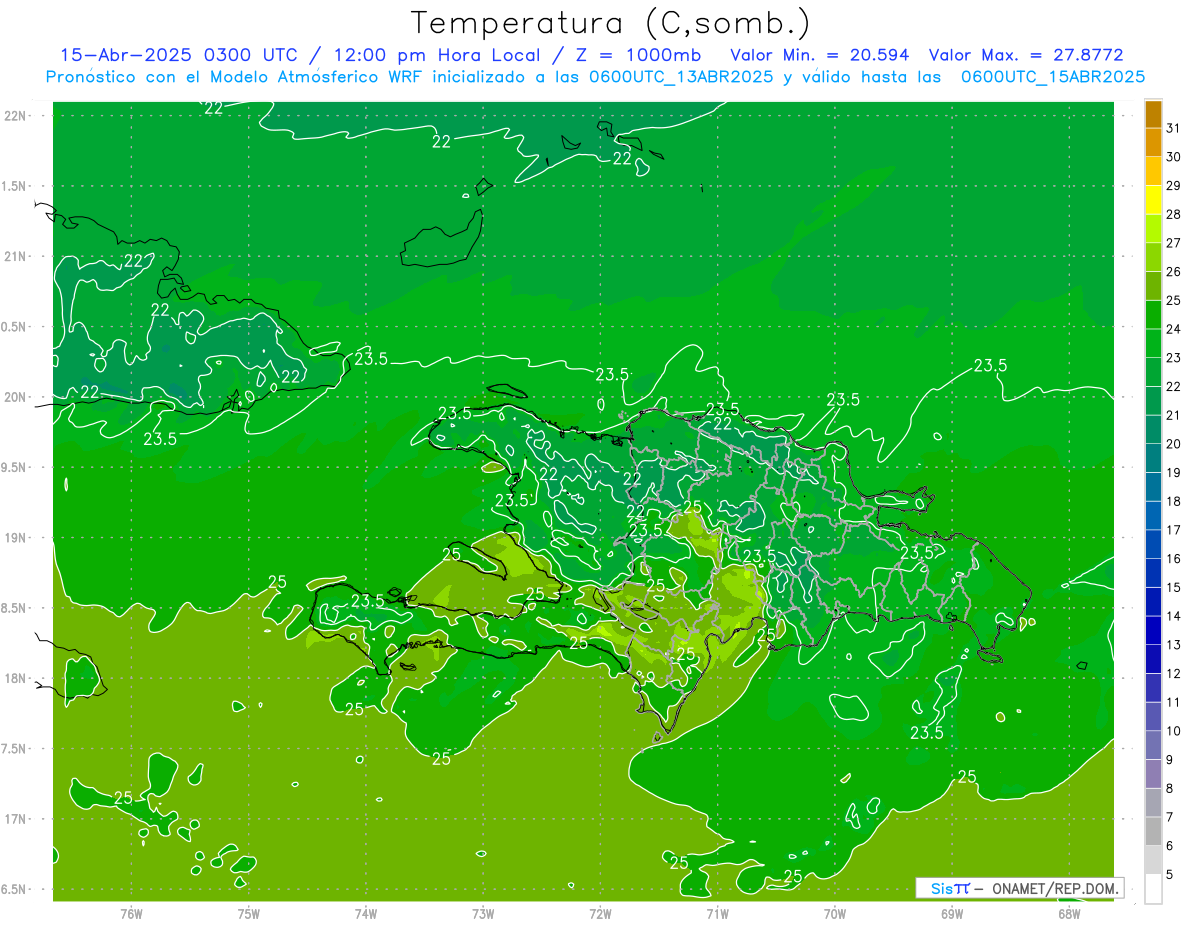
Task: Click the white legend band below label 5
Action: (x=1153, y=888)
